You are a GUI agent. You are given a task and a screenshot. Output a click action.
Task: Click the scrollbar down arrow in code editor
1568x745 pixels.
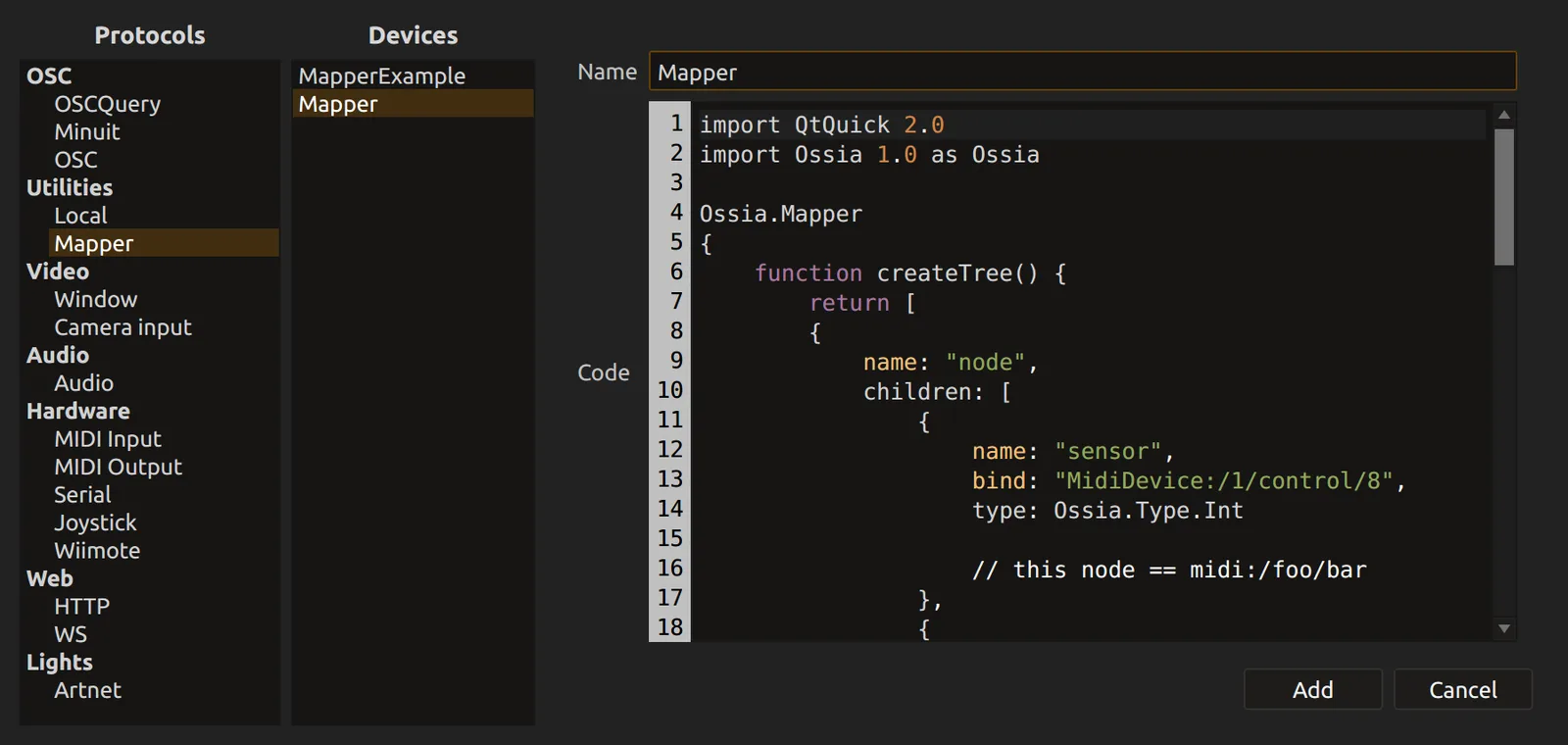(x=1504, y=628)
